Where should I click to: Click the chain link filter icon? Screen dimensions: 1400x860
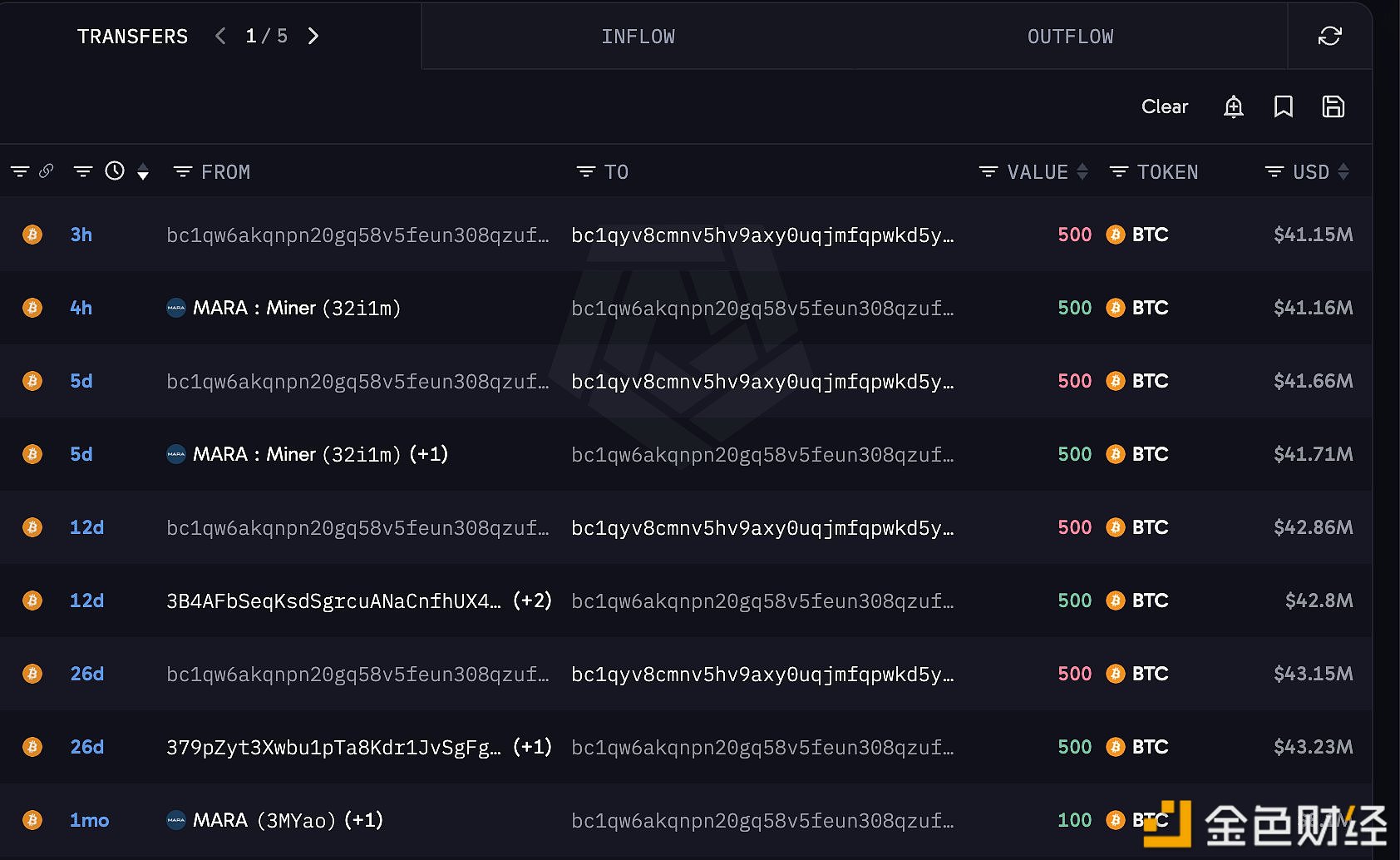click(47, 171)
